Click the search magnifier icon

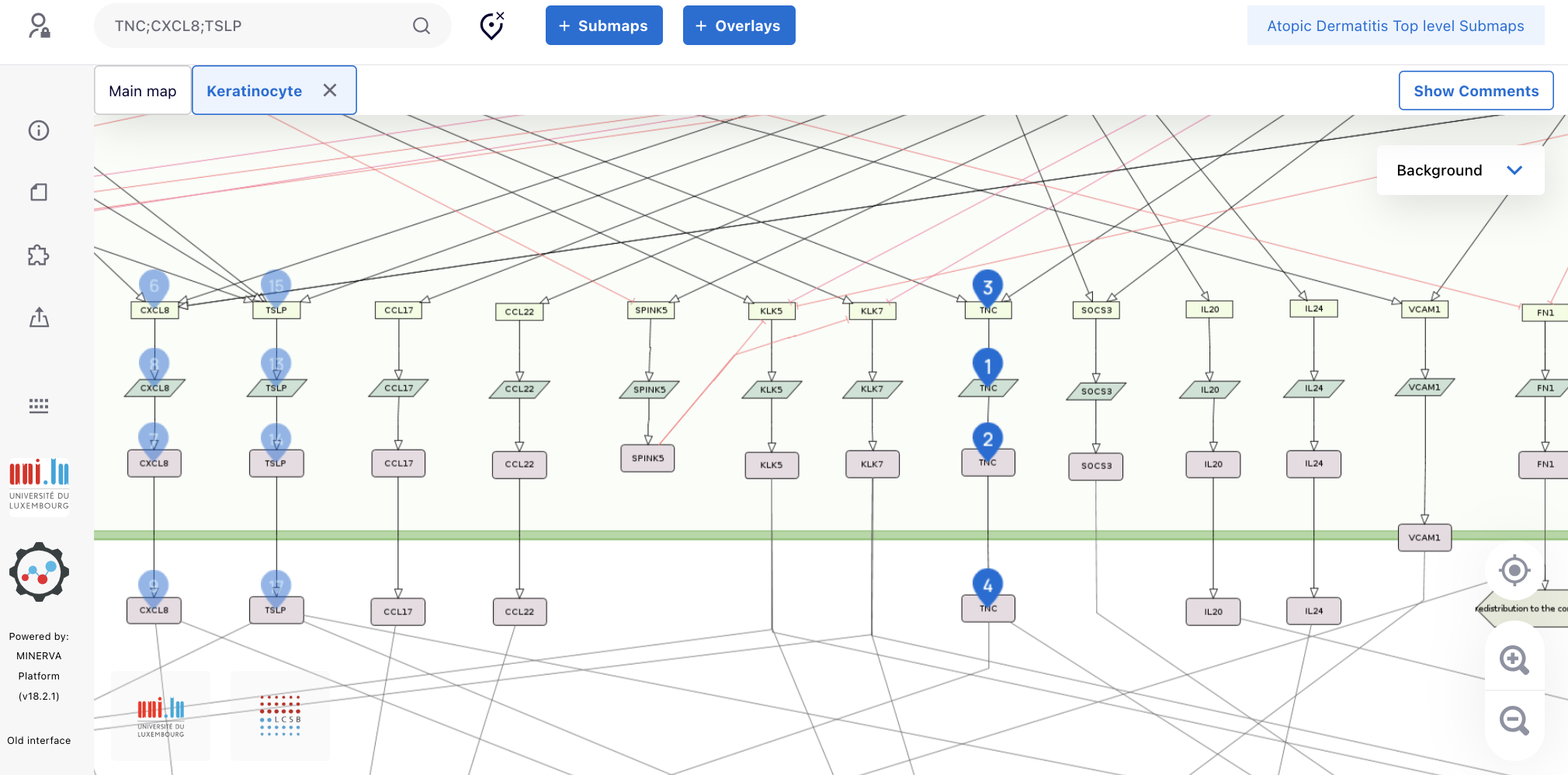tap(421, 26)
